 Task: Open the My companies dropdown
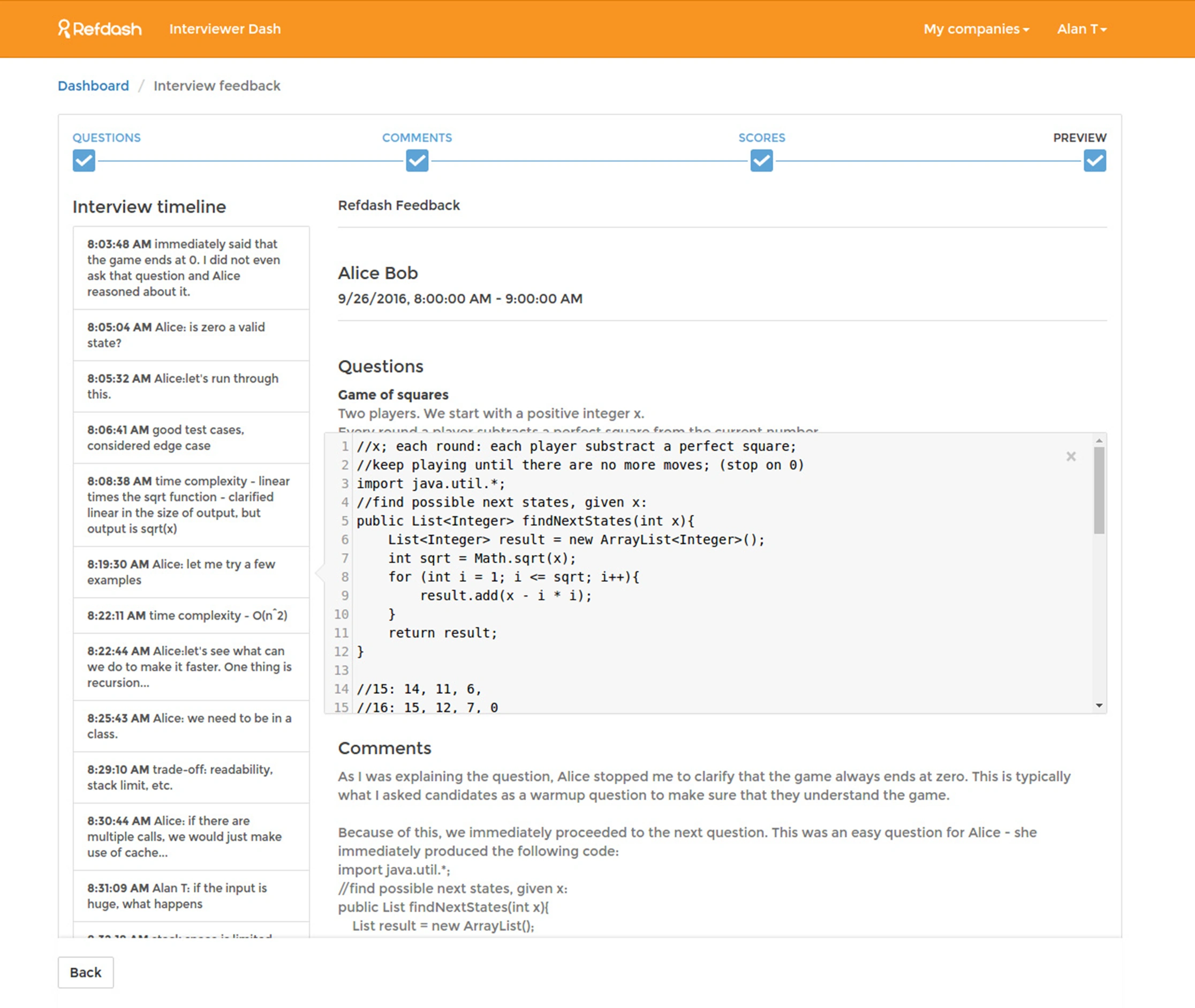[x=976, y=28]
